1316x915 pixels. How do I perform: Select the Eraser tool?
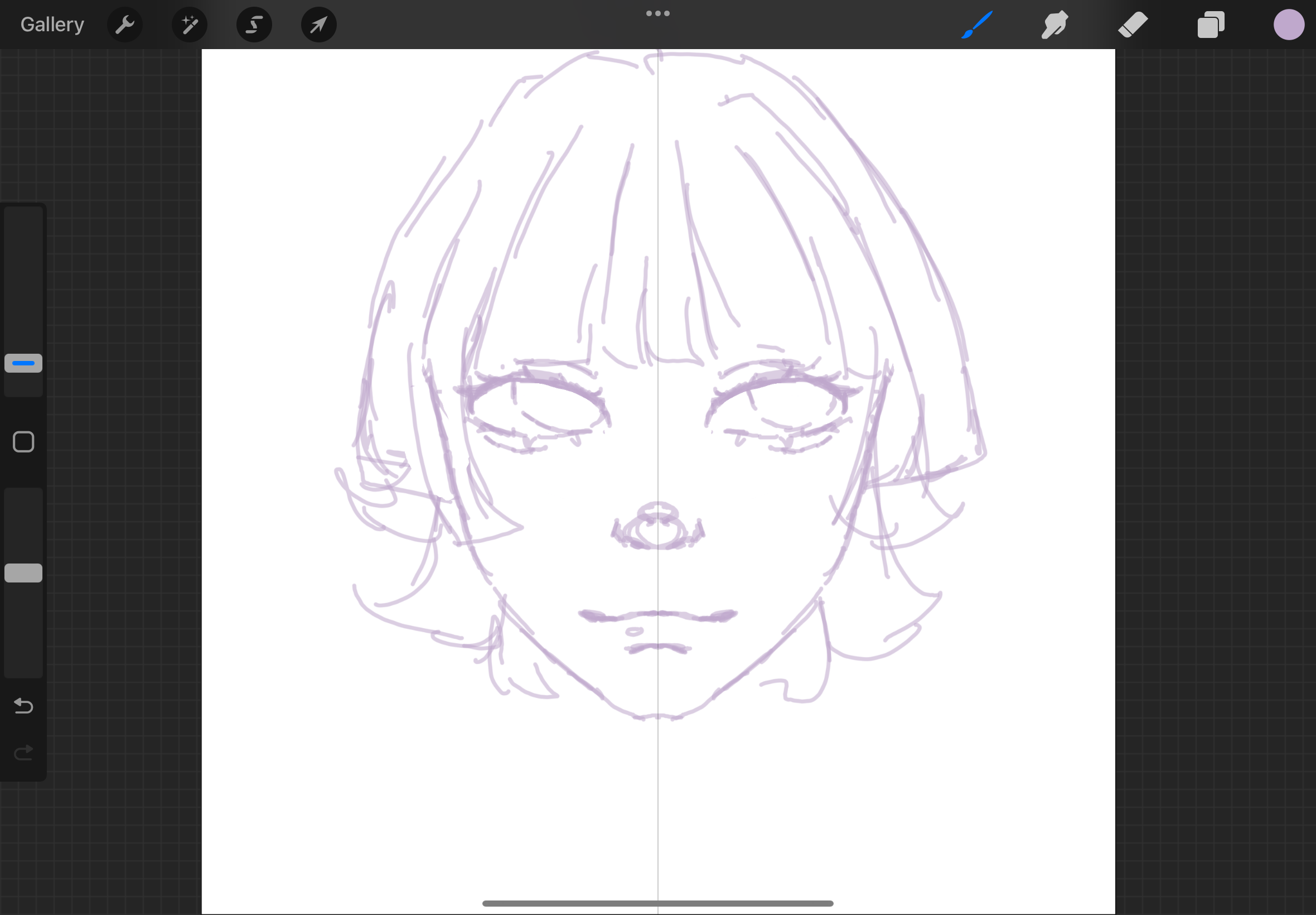[1133, 25]
